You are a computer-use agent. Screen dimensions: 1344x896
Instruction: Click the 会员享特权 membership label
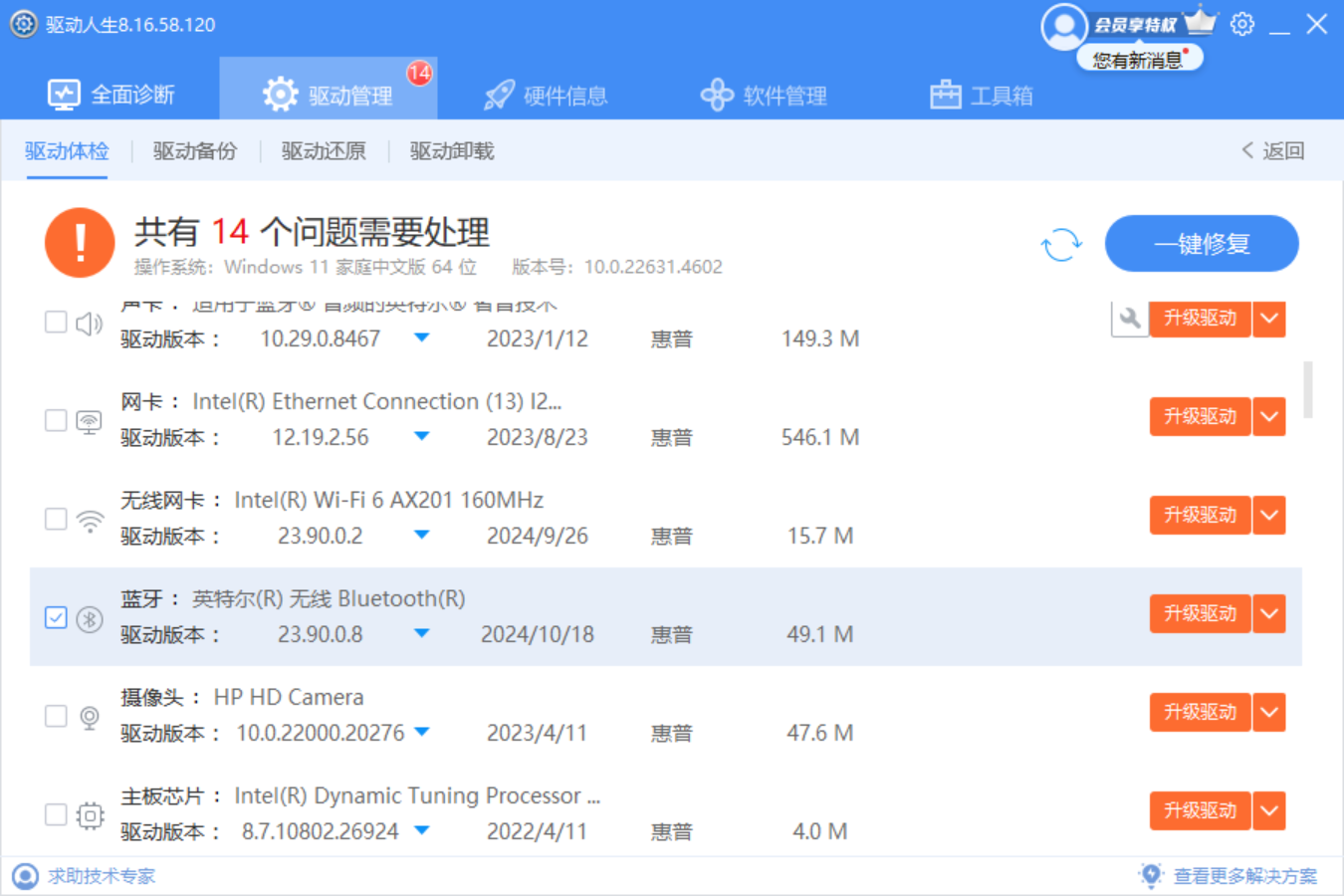click(x=1135, y=25)
